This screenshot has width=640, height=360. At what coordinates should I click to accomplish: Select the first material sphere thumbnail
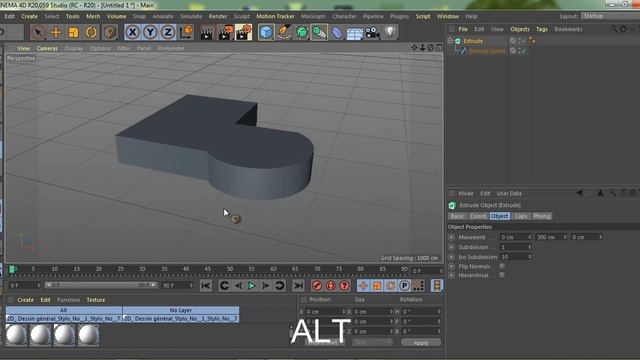(x=17, y=335)
